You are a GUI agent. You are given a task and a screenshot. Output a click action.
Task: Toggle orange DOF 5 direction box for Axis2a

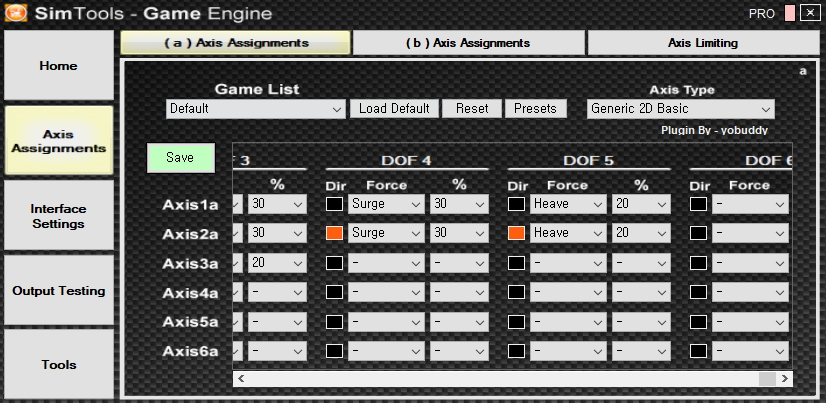[x=516, y=233]
